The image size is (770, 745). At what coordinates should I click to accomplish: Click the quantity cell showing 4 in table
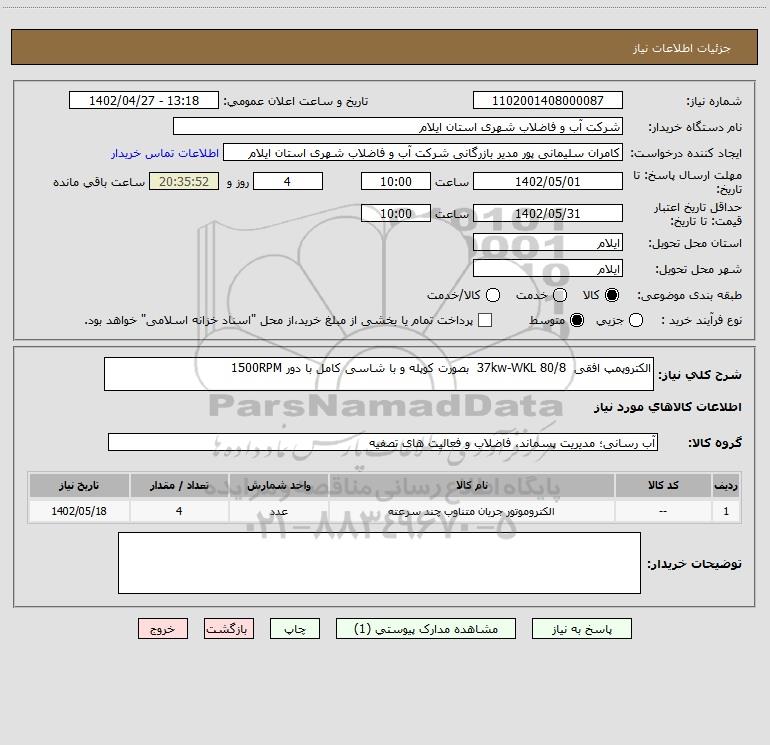179,511
